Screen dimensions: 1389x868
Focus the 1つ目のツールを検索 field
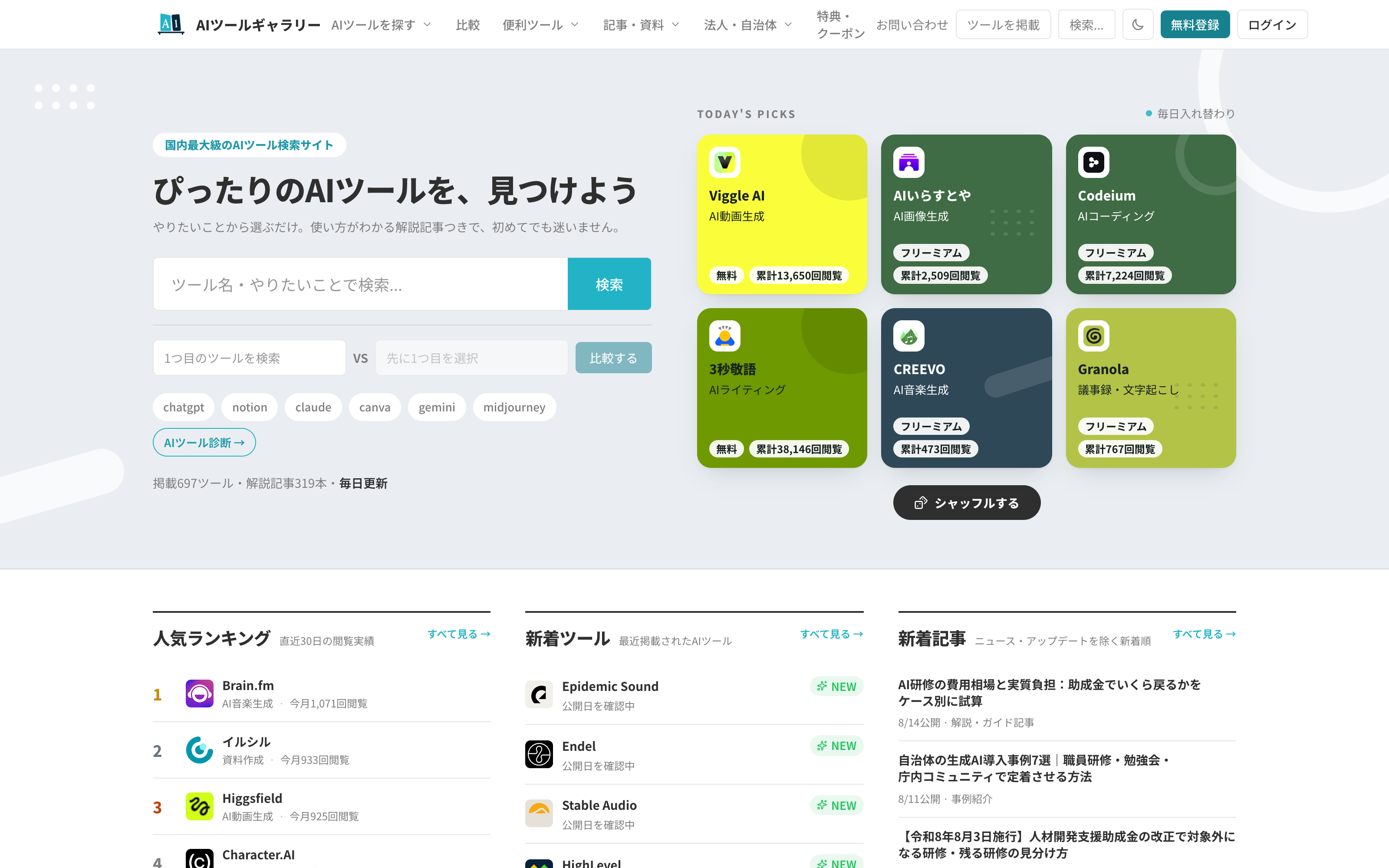pos(249,358)
